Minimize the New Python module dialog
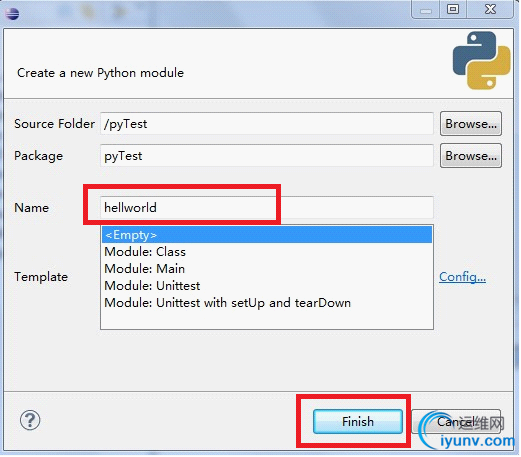 tap(426, 10)
